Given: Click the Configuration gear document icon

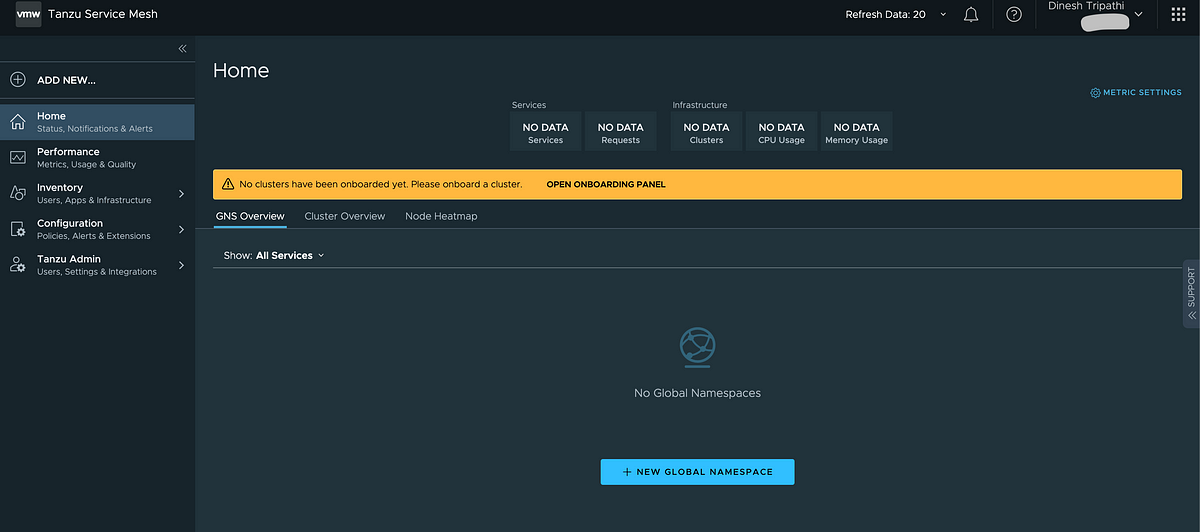Looking at the screenshot, I should coord(18,229).
